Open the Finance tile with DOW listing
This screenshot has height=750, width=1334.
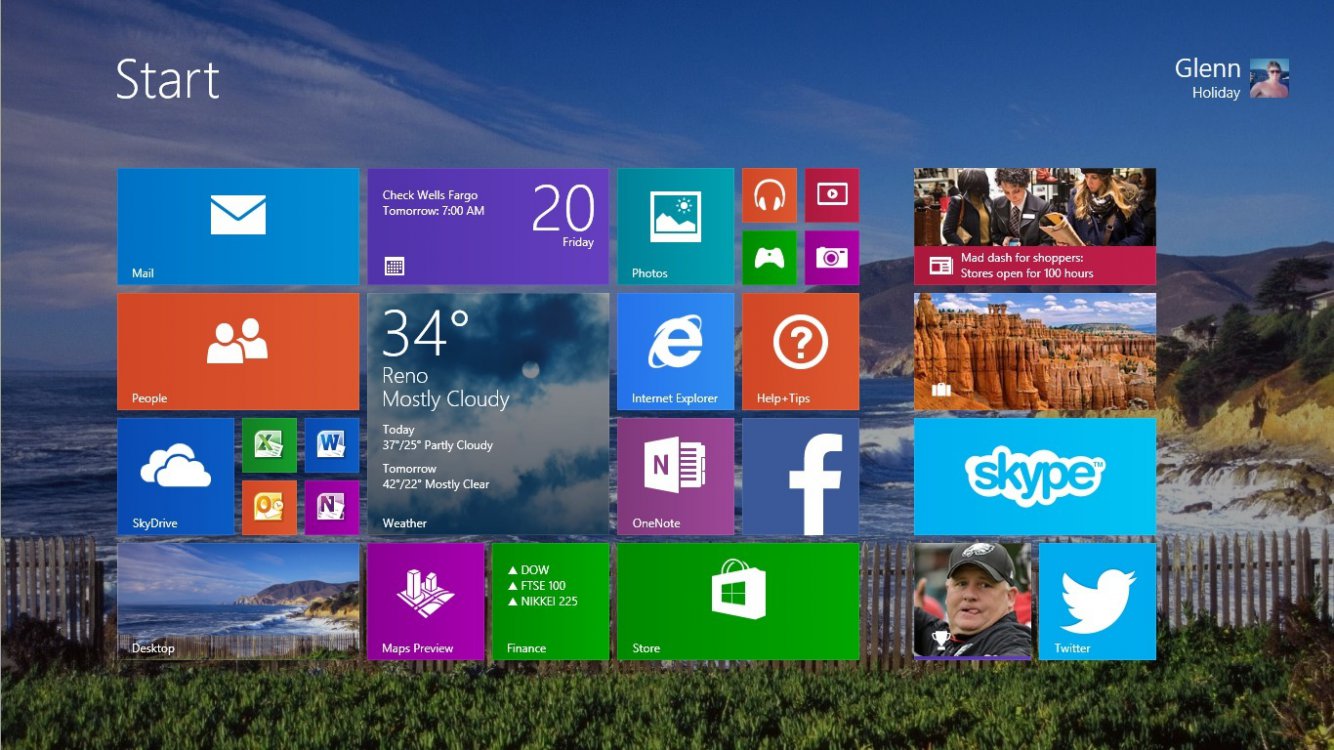550,601
